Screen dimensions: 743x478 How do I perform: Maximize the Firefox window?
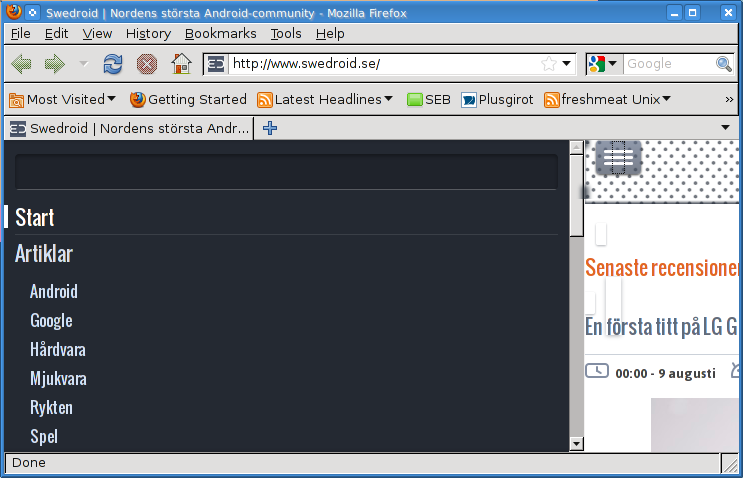pyautogui.click(x=692, y=12)
